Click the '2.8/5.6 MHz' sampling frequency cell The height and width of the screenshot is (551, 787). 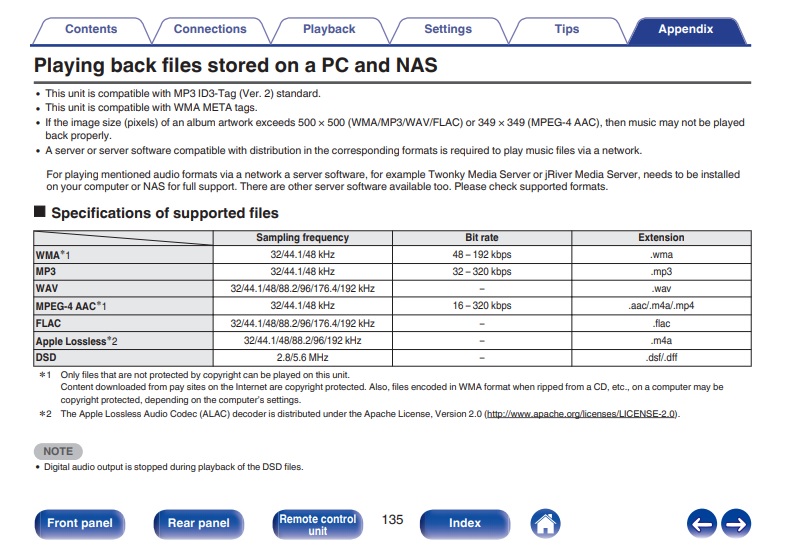tap(303, 358)
